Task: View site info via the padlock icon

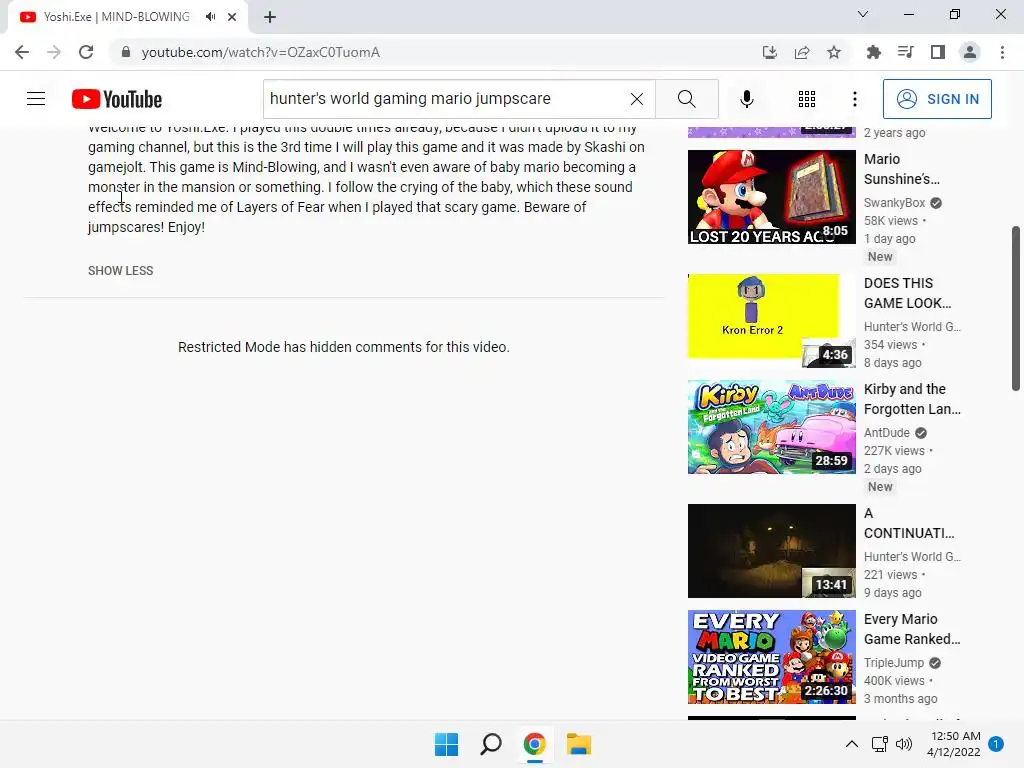Action: [x=126, y=52]
